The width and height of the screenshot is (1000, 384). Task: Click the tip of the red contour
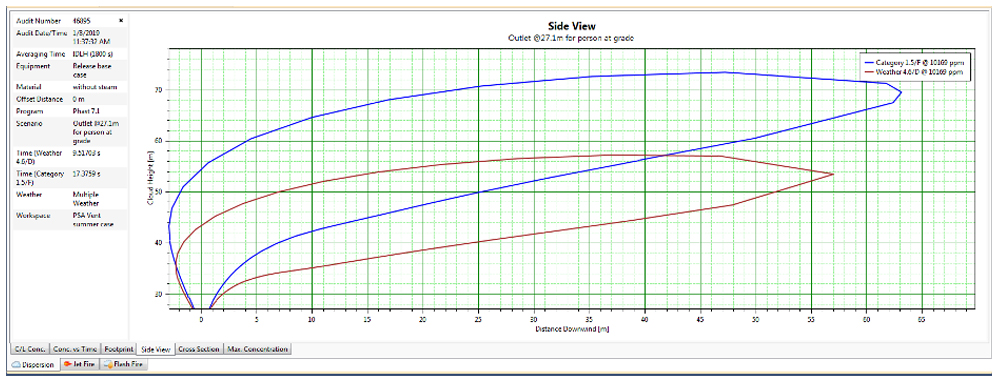click(833, 174)
